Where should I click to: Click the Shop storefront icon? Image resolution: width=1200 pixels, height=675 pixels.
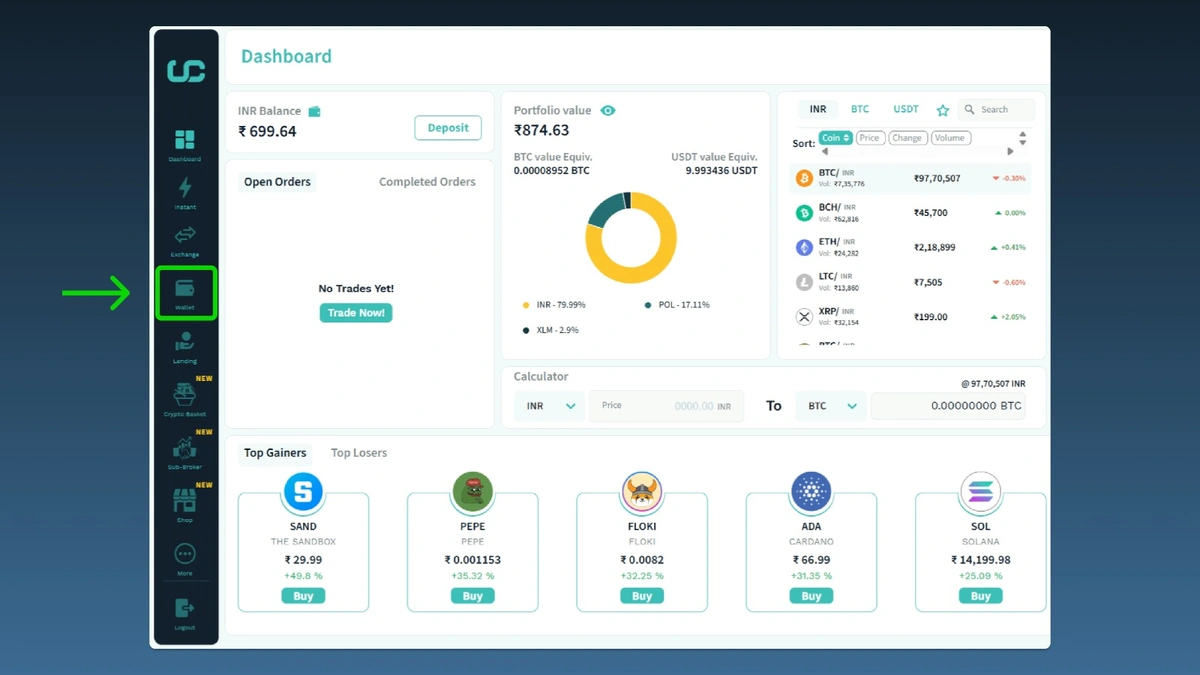[185, 501]
